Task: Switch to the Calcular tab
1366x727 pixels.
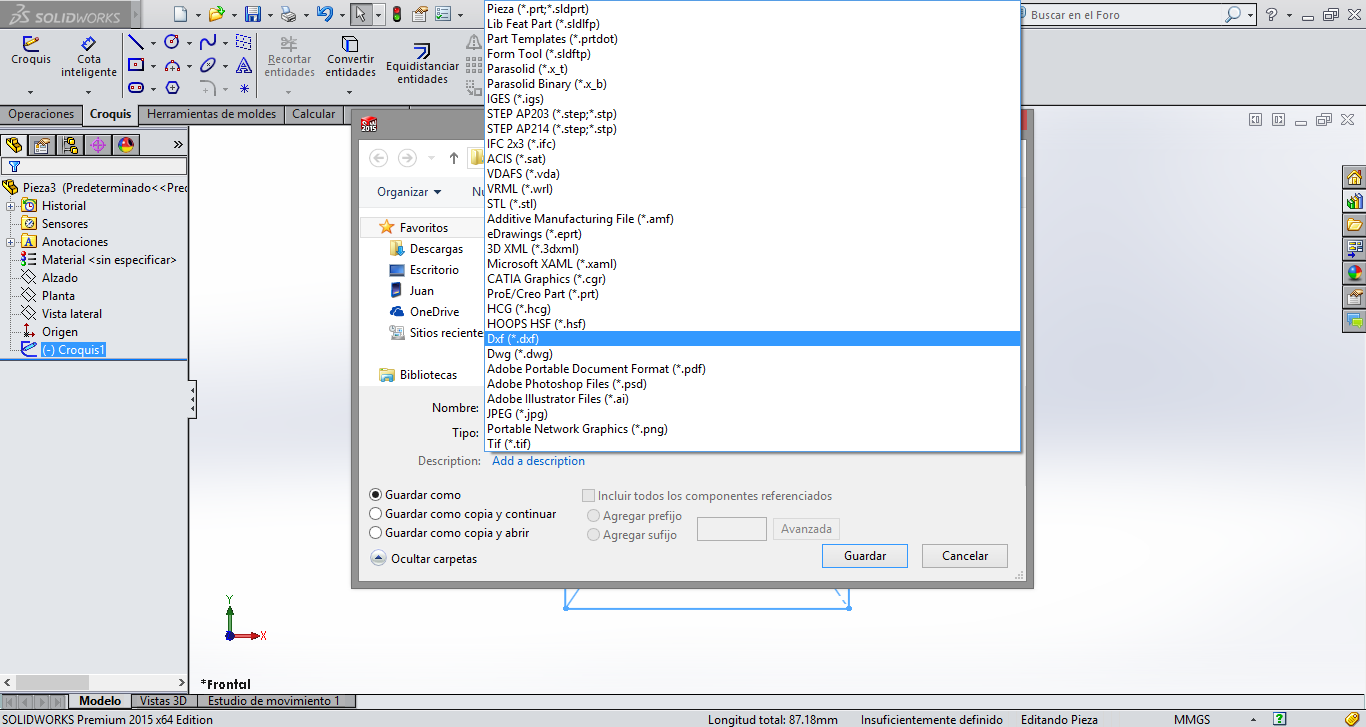Action: coord(313,114)
